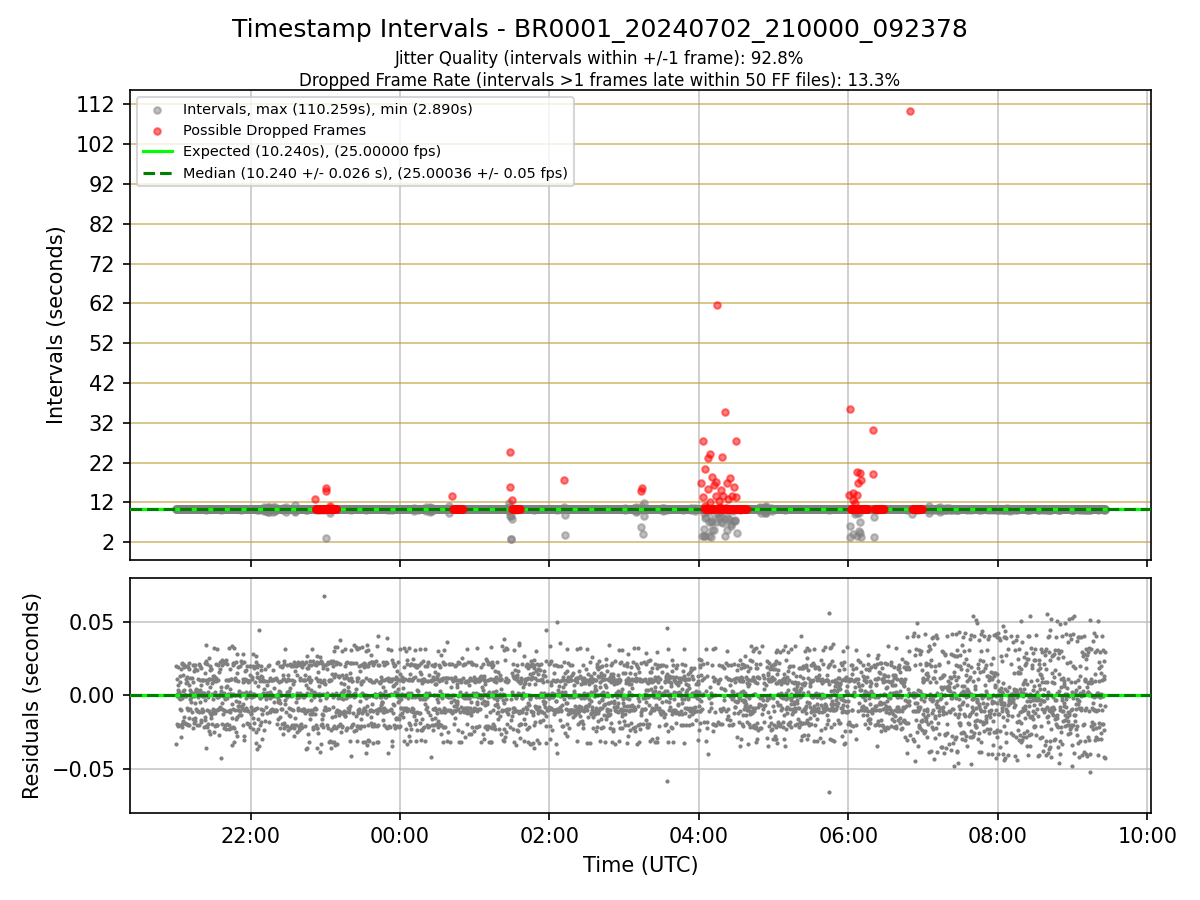The image size is (1200, 900).
Task: Click the residual outlier dot near 0.07 around 23:00
Action: (x=324, y=596)
